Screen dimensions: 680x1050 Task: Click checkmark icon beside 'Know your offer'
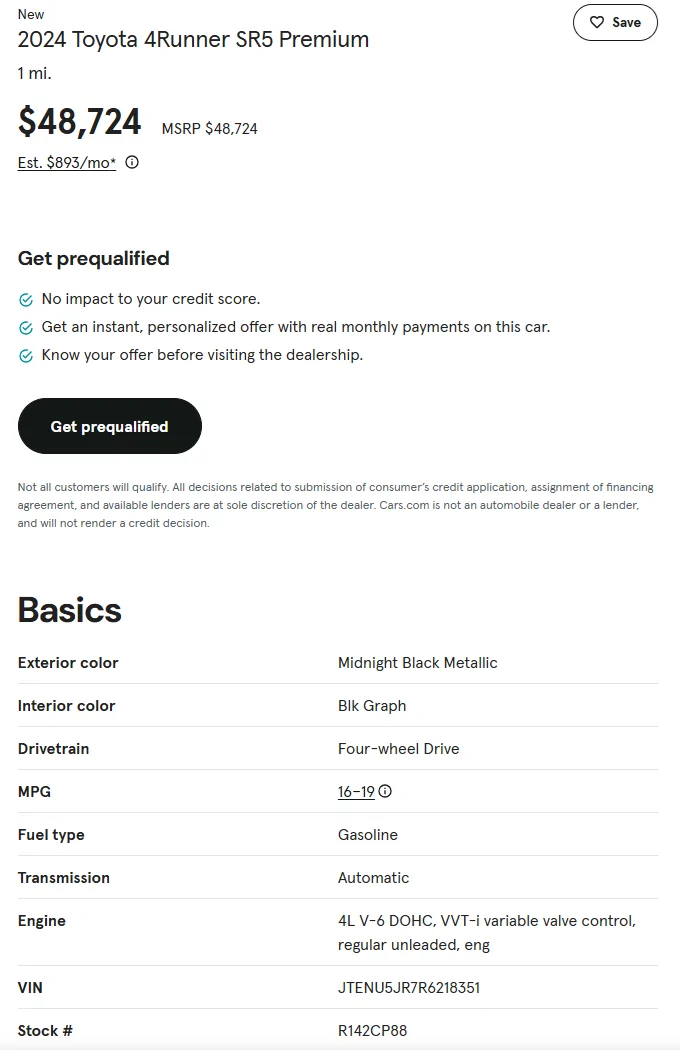point(26,356)
